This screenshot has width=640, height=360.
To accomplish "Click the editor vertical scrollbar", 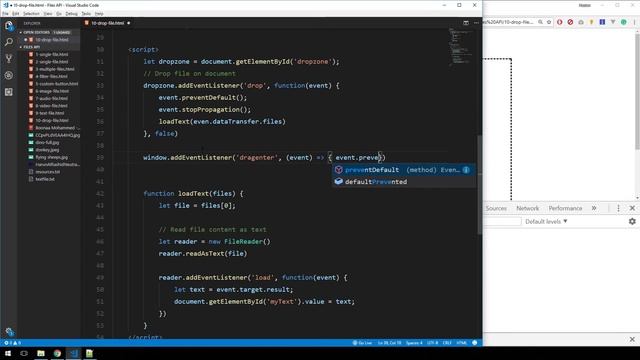I will pos(480,184).
